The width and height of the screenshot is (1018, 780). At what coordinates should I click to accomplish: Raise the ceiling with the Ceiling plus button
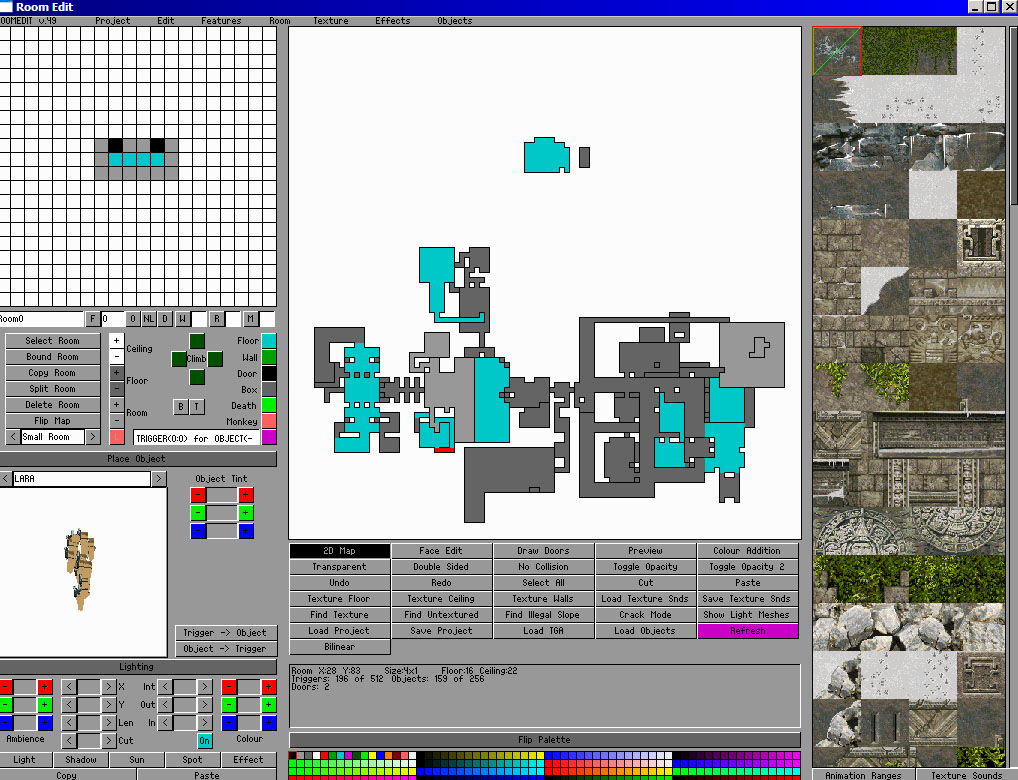click(117, 340)
